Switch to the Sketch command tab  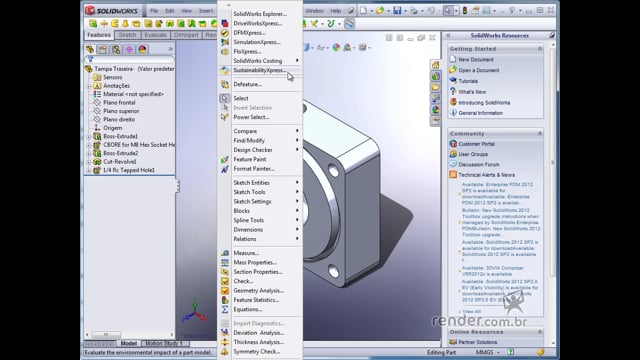(x=127, y=35)
